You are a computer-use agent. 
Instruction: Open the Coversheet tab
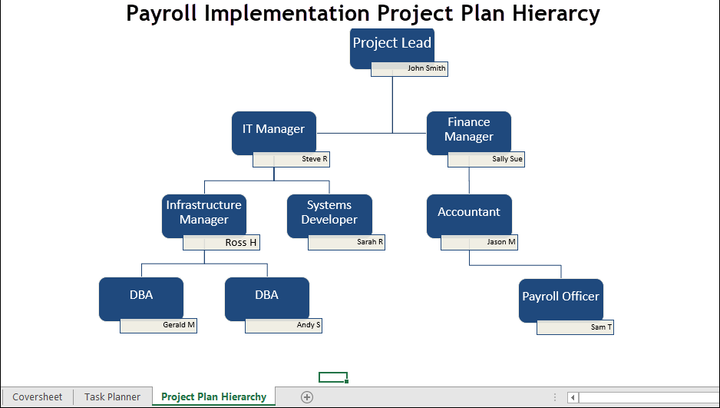(x=37, y=397)
